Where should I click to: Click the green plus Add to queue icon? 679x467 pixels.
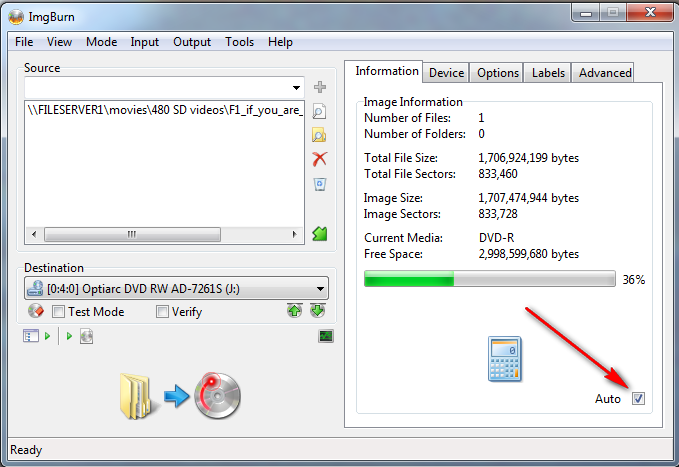tap(320, 87)
